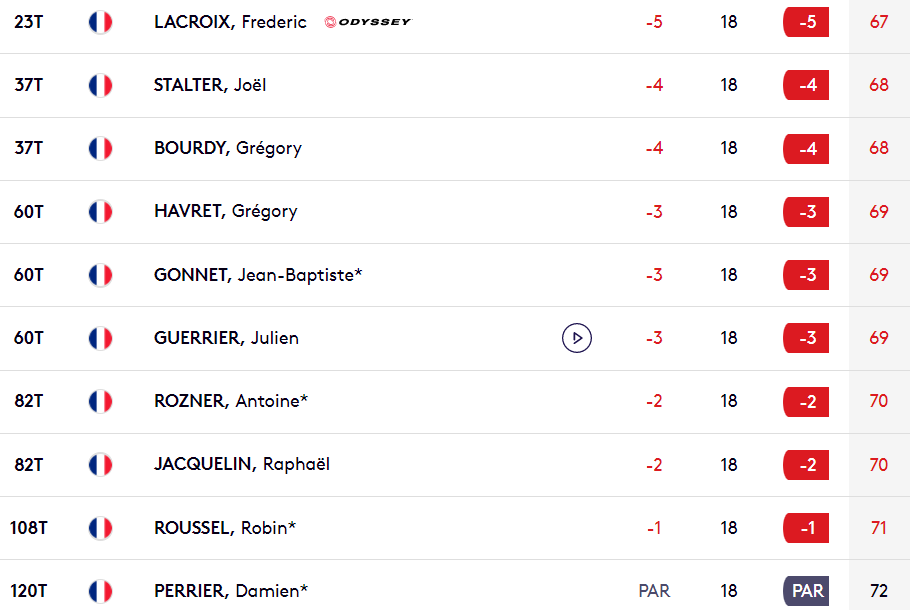Open player profile for Stalter, Joël

tap(210, 85)
